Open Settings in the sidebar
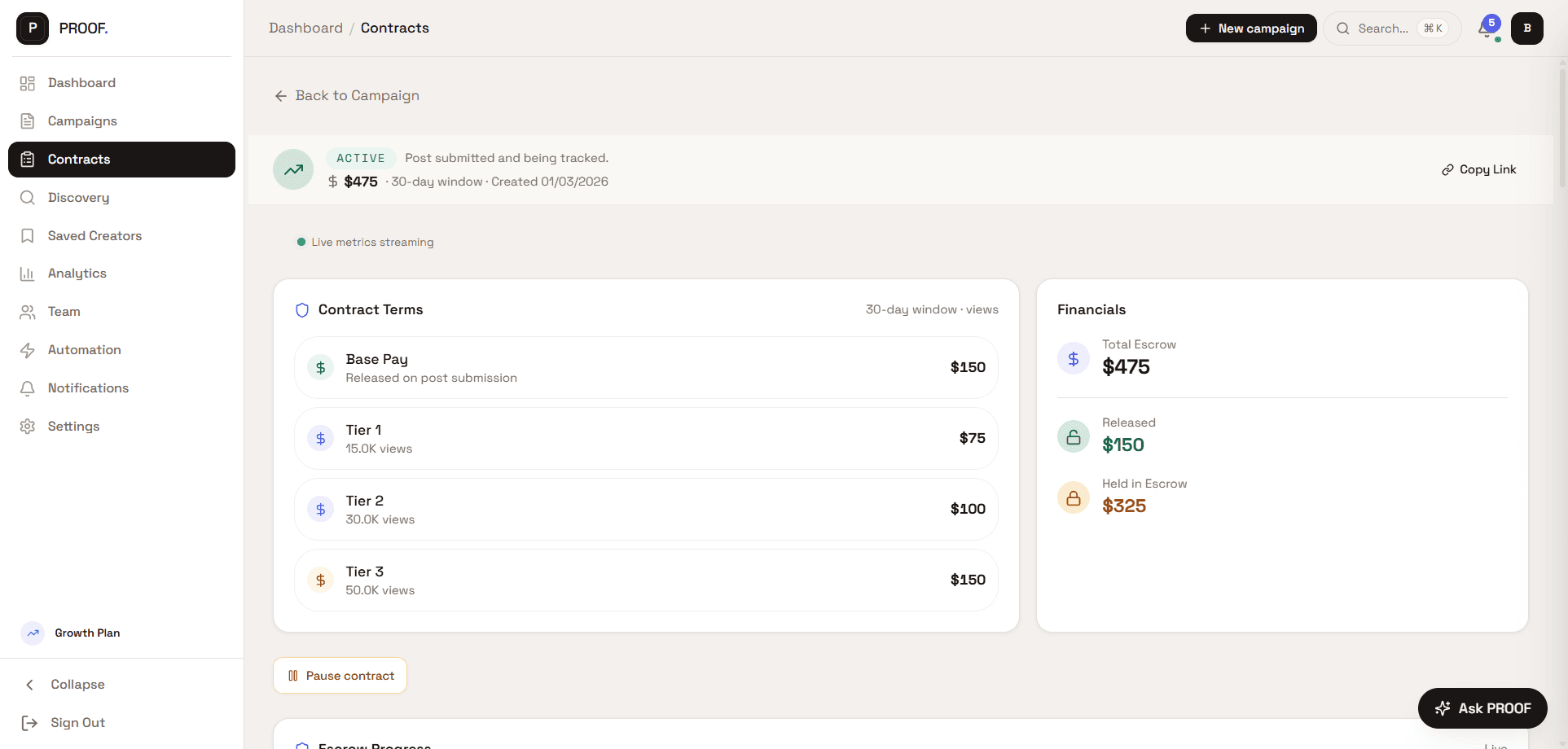 point(121,427)
